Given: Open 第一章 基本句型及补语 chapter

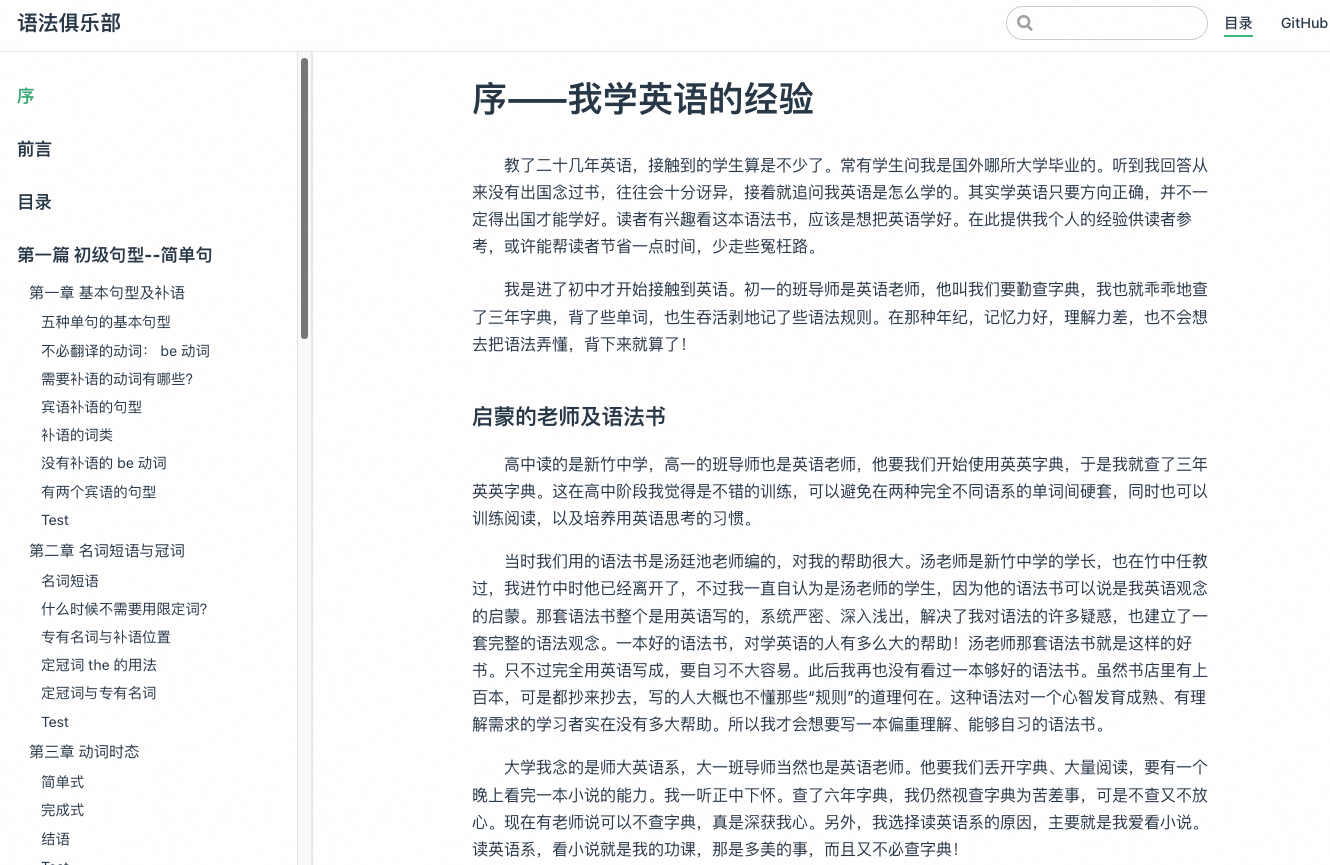Looking at the screenshot, I should coord(107,293).
